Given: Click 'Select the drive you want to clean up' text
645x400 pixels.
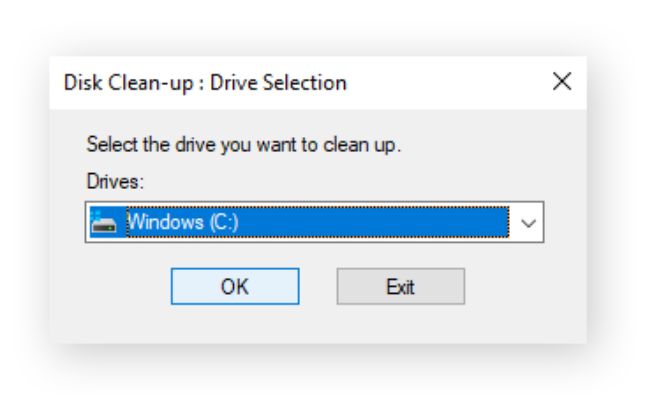Looking at the screenshot, I should (x=244, y=145).
